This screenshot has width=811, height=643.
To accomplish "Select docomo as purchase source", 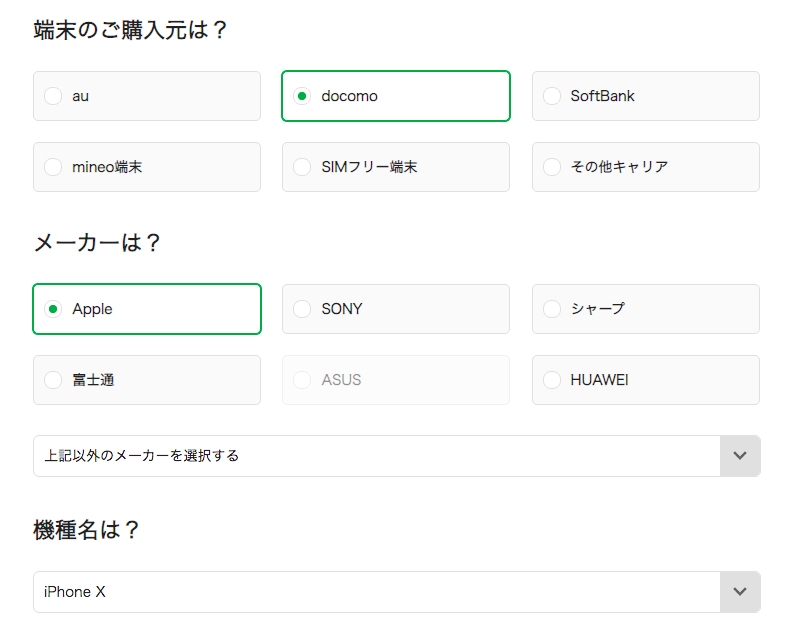I will click(x=396, y=96).
